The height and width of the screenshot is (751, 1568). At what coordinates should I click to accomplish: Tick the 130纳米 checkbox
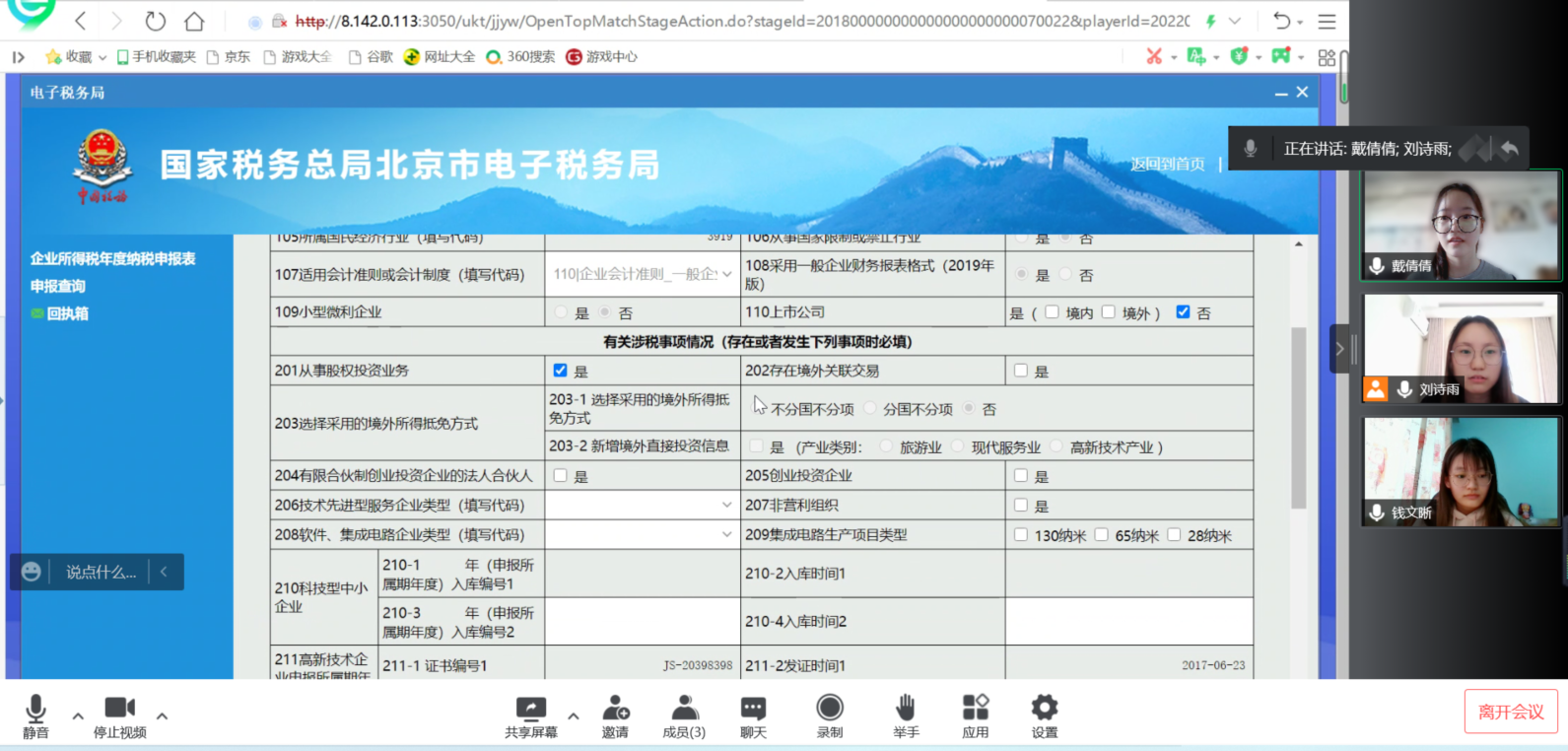tap(1021, 535)
